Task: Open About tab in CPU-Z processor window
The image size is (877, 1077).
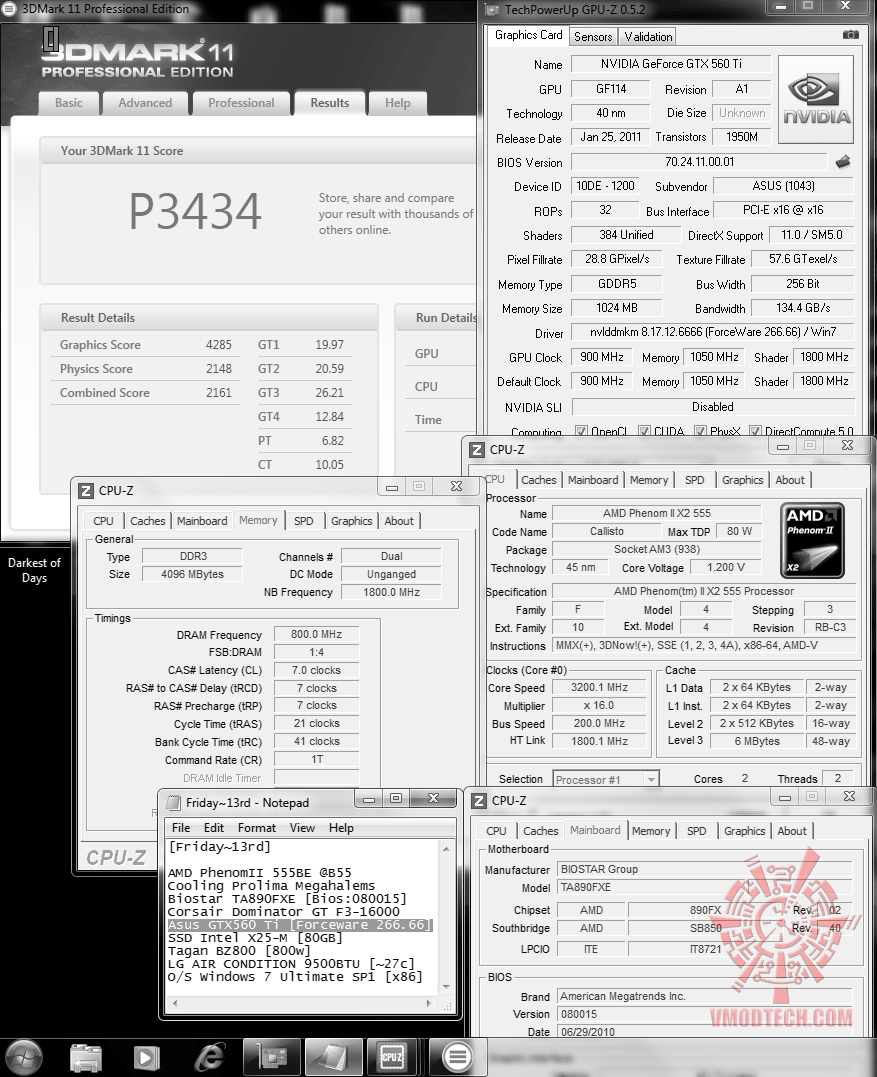Action: (790, 480)
